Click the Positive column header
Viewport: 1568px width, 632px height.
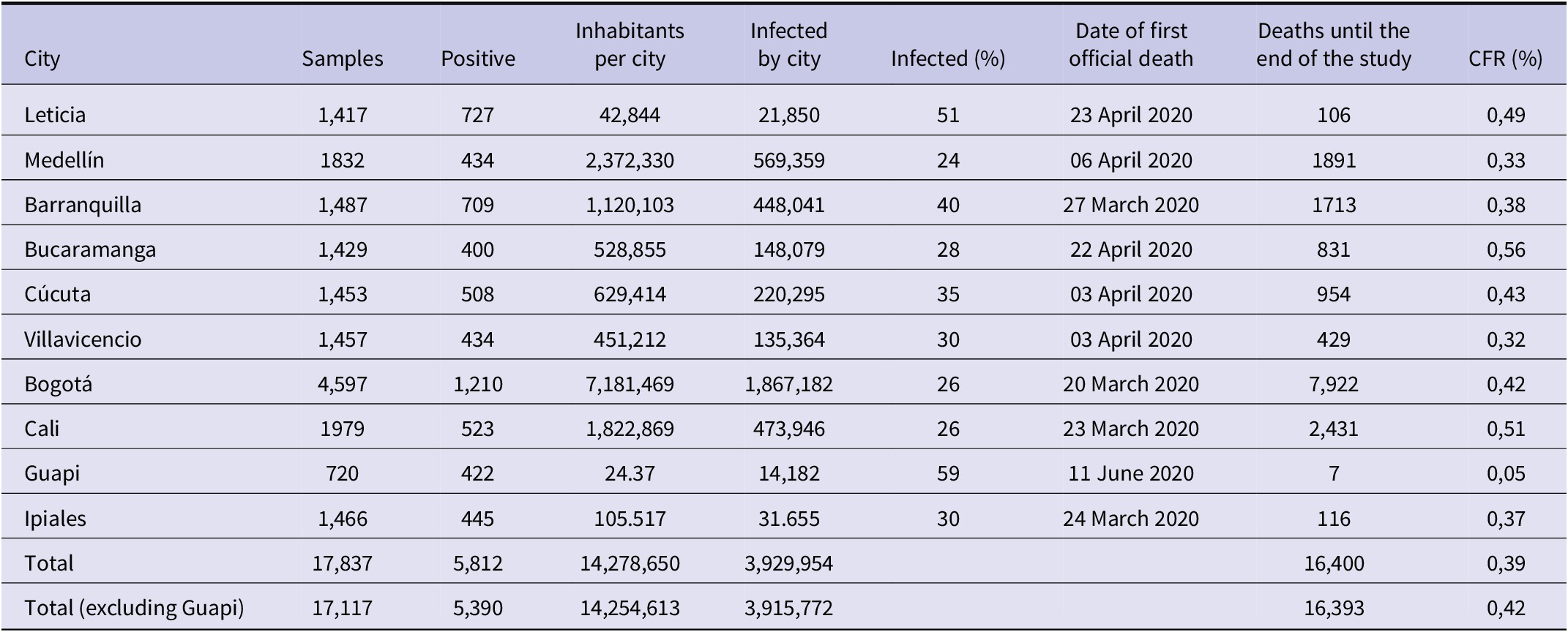[x=478, y=59]
